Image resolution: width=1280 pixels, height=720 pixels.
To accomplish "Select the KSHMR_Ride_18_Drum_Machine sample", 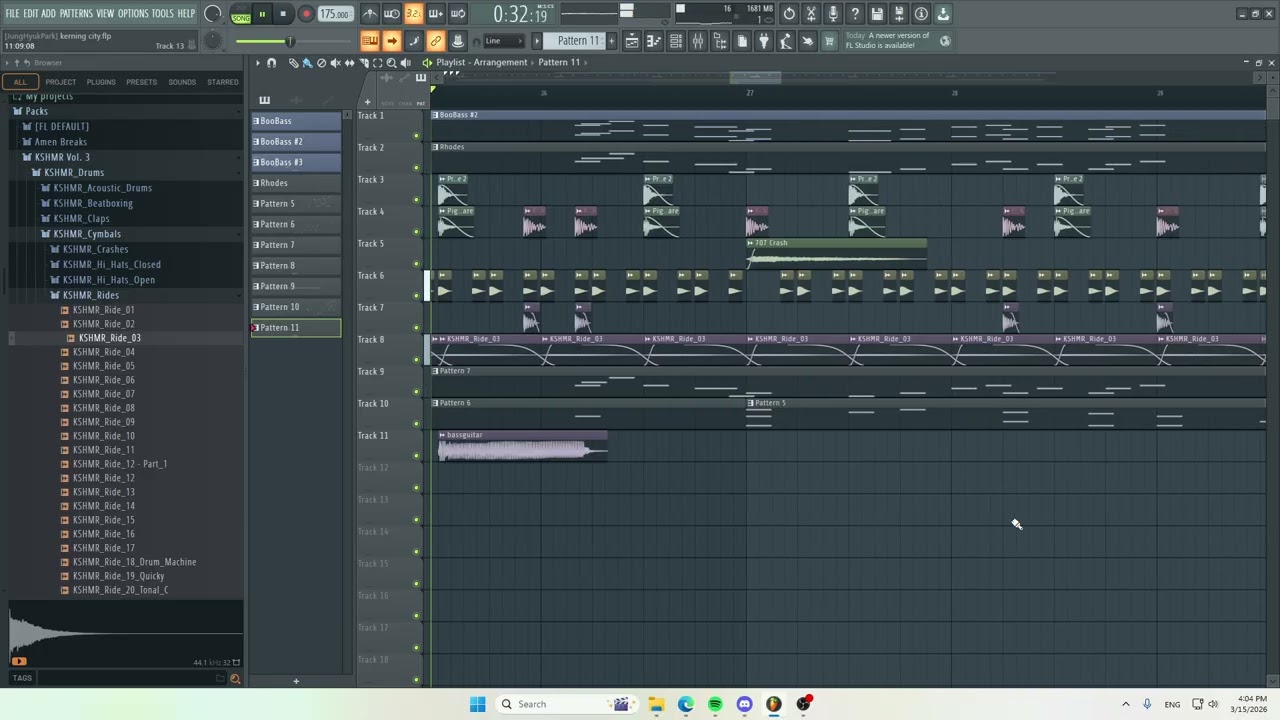I will point(134,562).
